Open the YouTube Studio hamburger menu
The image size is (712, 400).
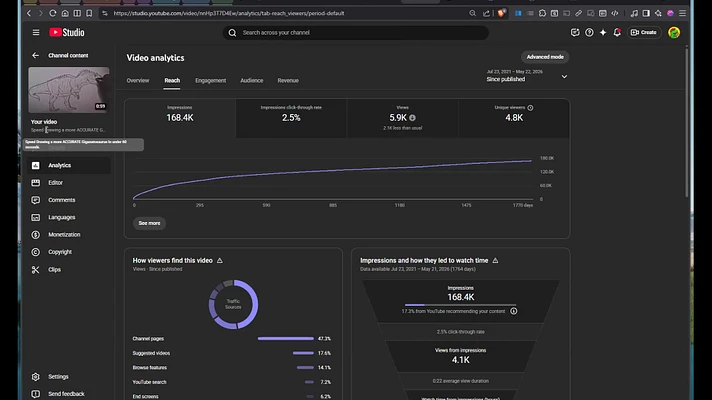click(36, 33)
